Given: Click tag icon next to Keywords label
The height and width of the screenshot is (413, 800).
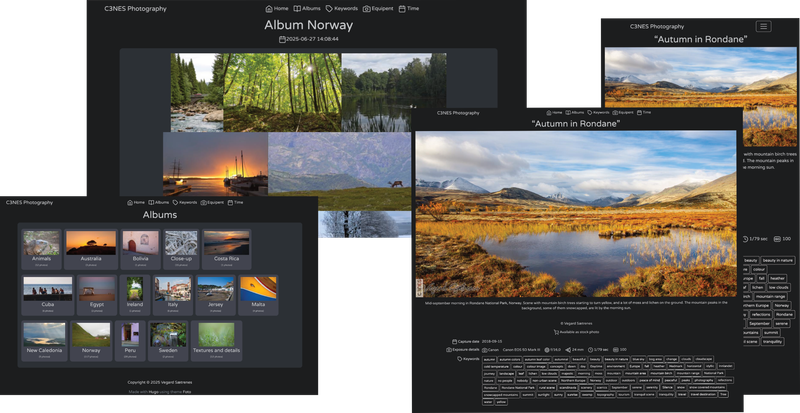Looking at the screenshot, I should pyautogui.click(x=460, y=359).
